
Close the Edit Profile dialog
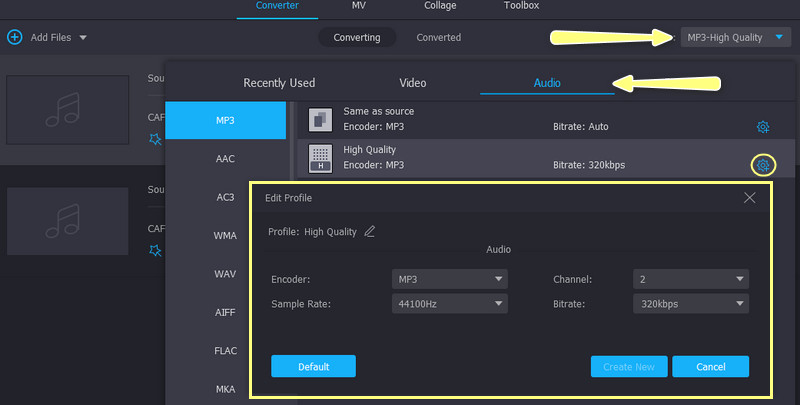pos(750,198)
